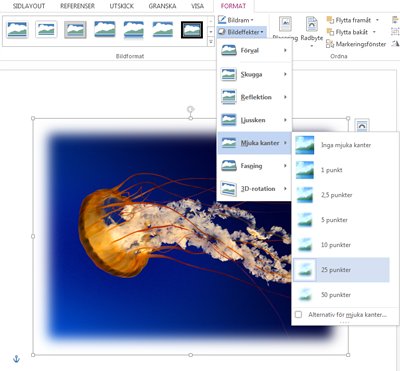
Task: Select 5 punkter soft edge
Action: point(341,220)
